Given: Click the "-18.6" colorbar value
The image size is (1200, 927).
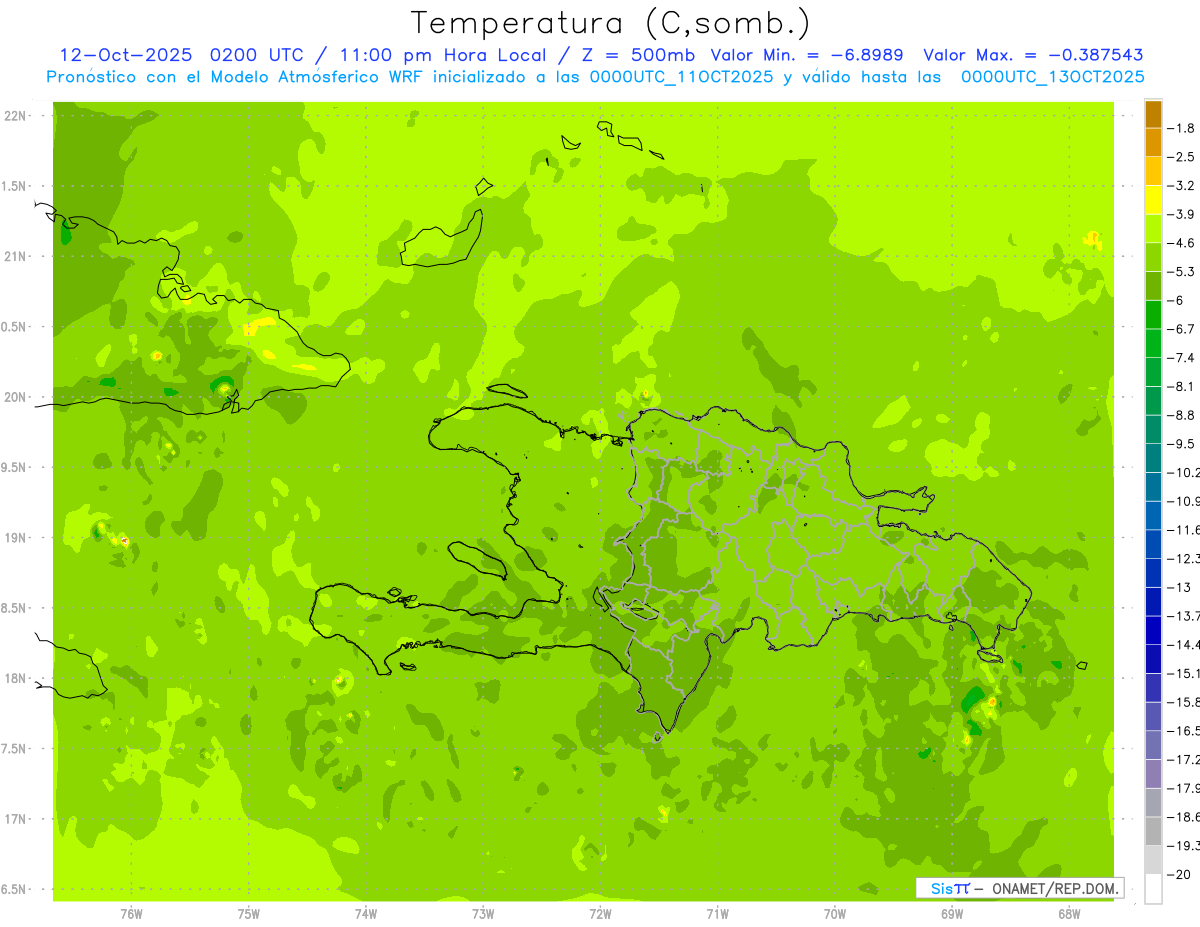Looking at the screenshot, I should tap(1183, 818).
